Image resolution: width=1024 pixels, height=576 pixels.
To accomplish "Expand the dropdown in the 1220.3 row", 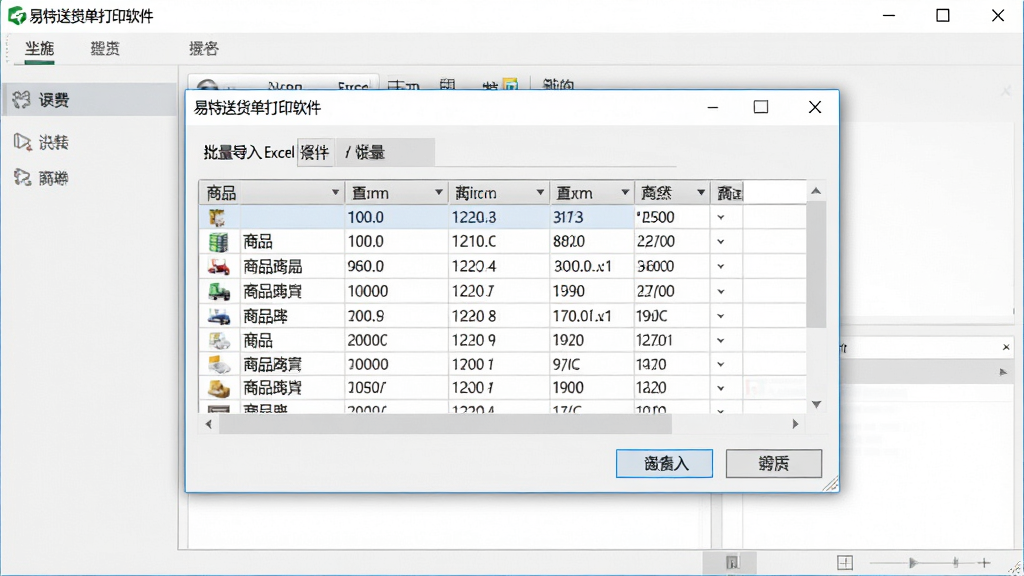I will [721, 217].
